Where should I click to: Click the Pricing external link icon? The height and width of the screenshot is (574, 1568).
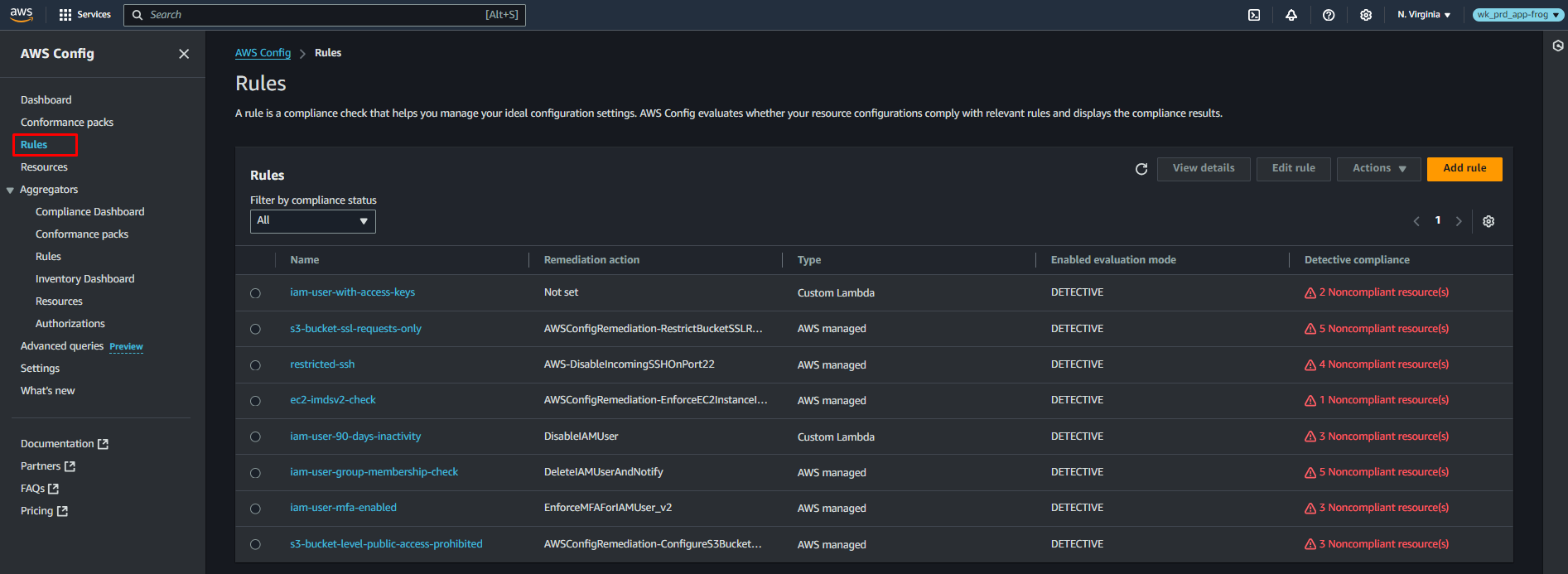tap(63, 511)
